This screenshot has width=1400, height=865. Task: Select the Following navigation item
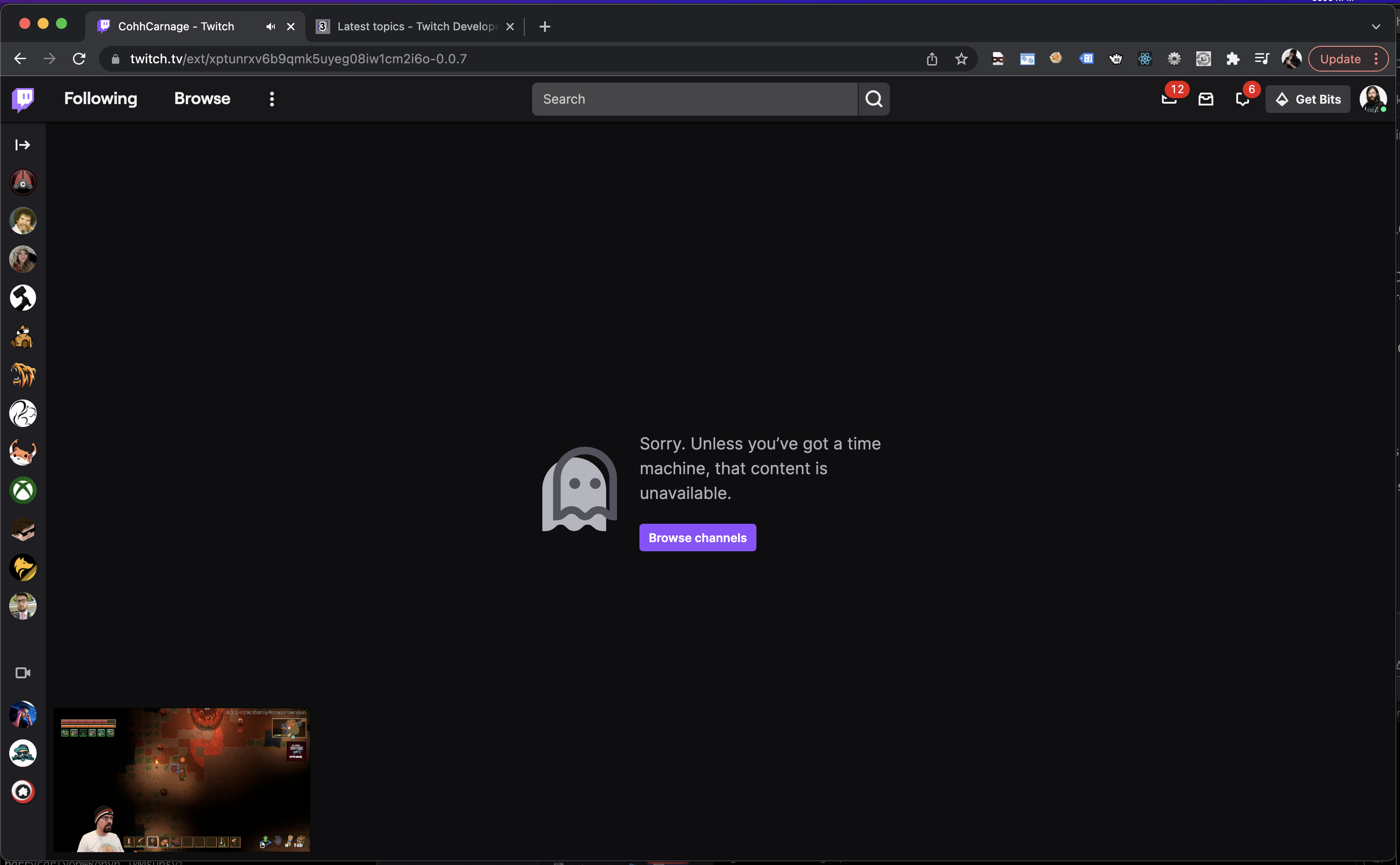100,99
